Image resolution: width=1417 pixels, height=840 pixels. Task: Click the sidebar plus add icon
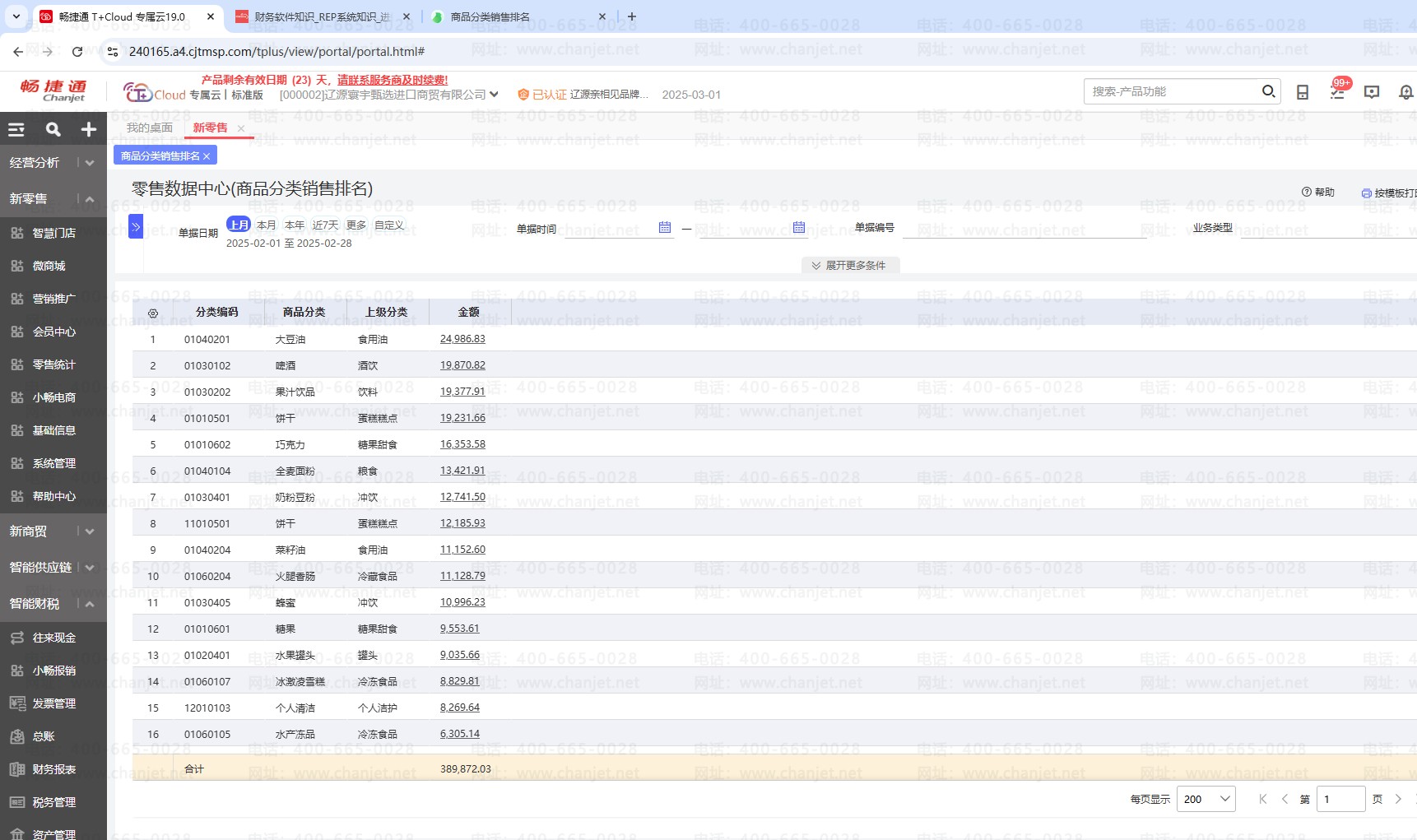click(89, 129)
